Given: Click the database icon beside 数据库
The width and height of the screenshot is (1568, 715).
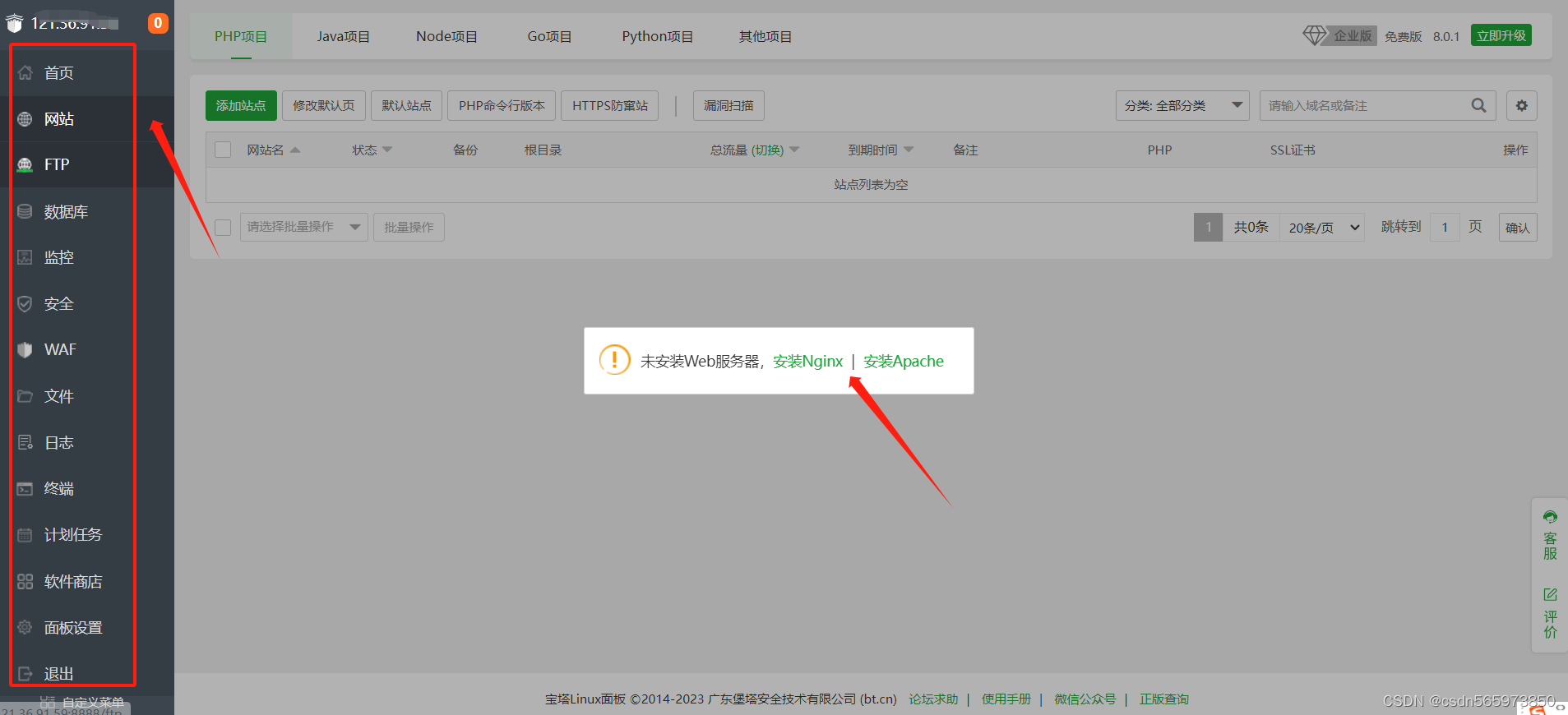Looking at the screenshot, I should pos(25,211).
